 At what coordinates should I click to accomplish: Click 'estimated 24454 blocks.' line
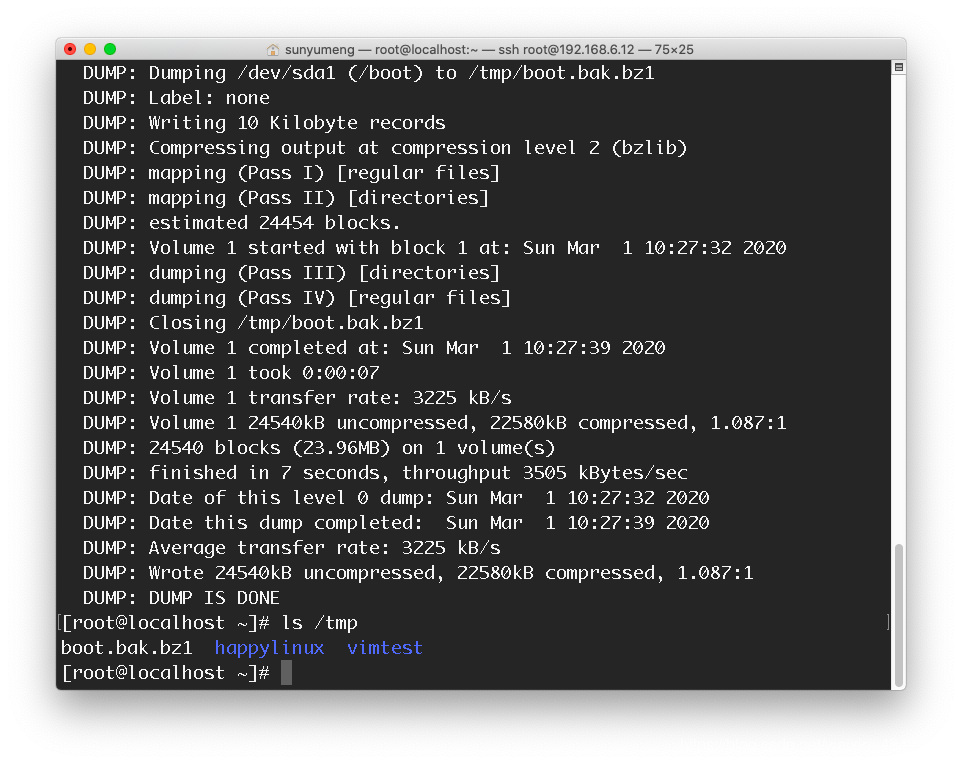pos(242,223)
